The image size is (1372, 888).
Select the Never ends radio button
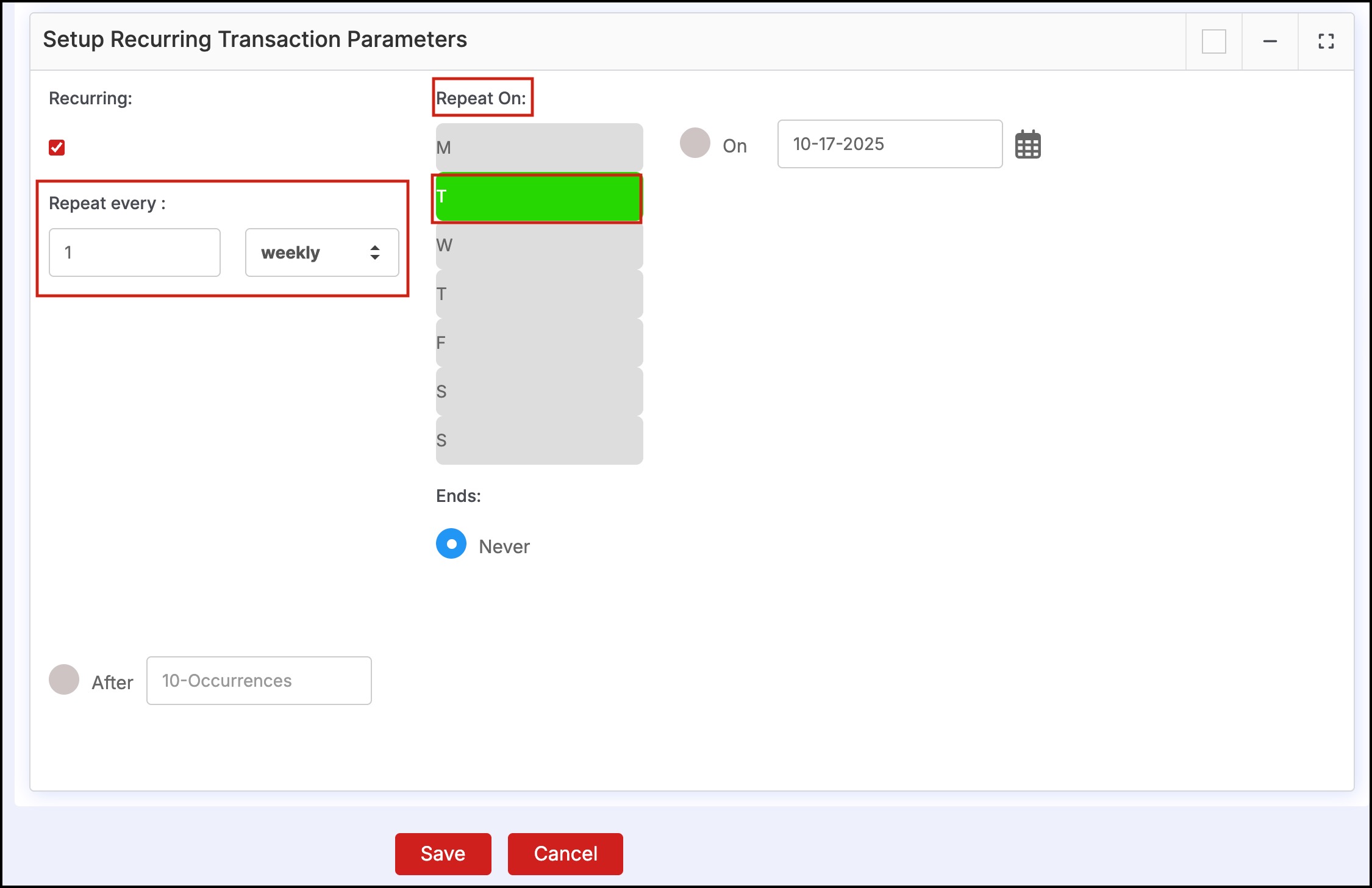coord(451,543)
